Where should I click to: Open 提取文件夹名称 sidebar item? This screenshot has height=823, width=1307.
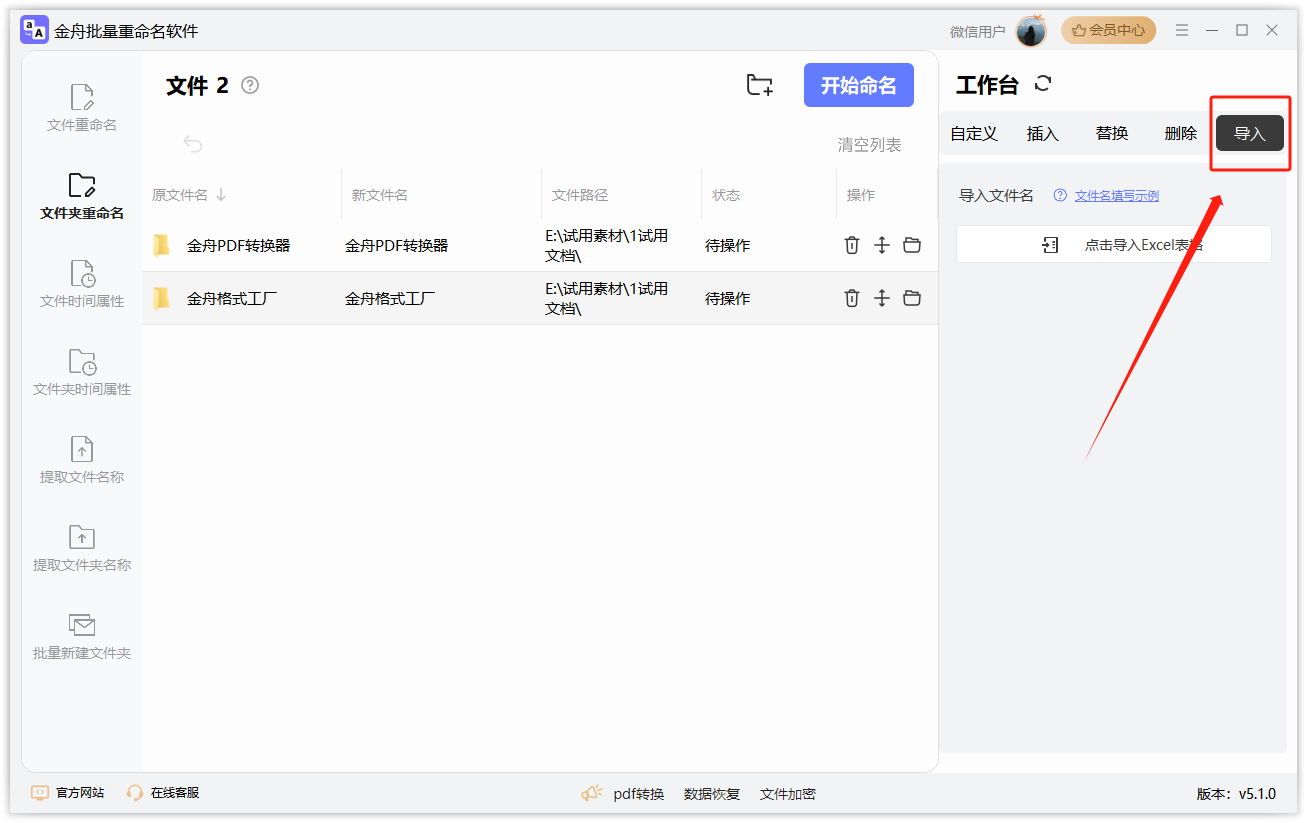pos(82,548)
